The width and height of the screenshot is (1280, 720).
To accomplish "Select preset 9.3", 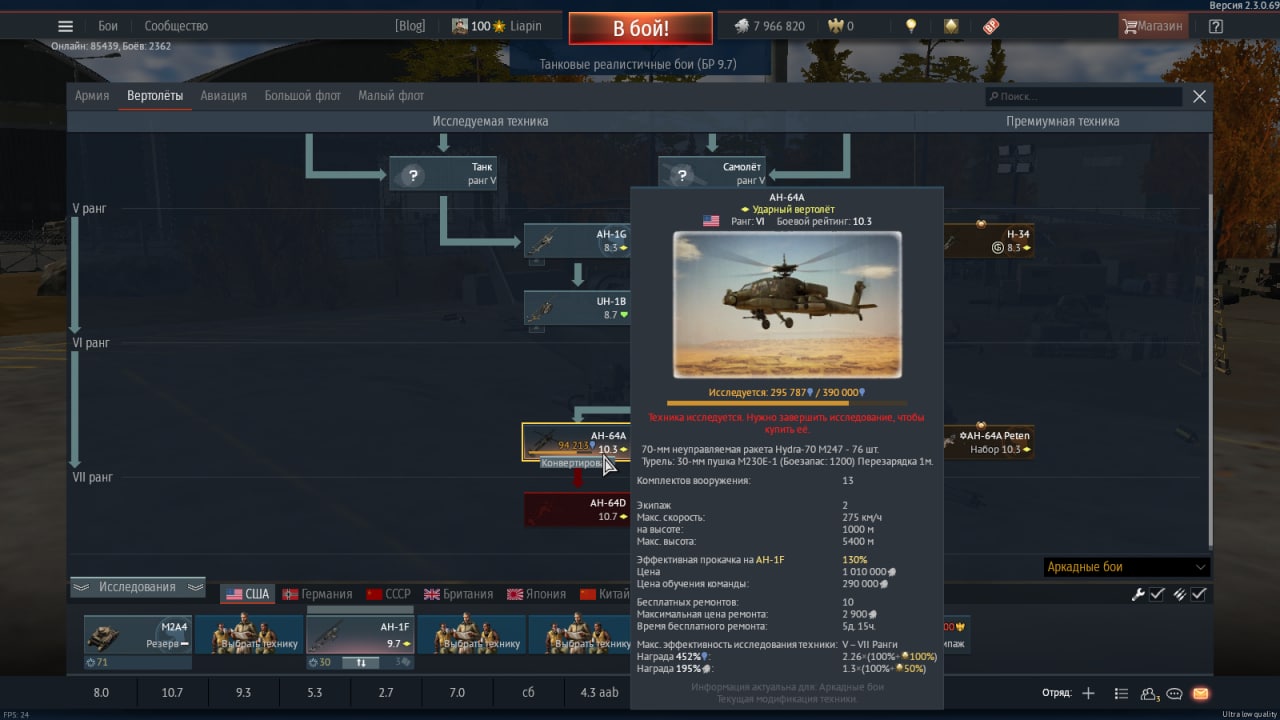I will pos(243,692).
